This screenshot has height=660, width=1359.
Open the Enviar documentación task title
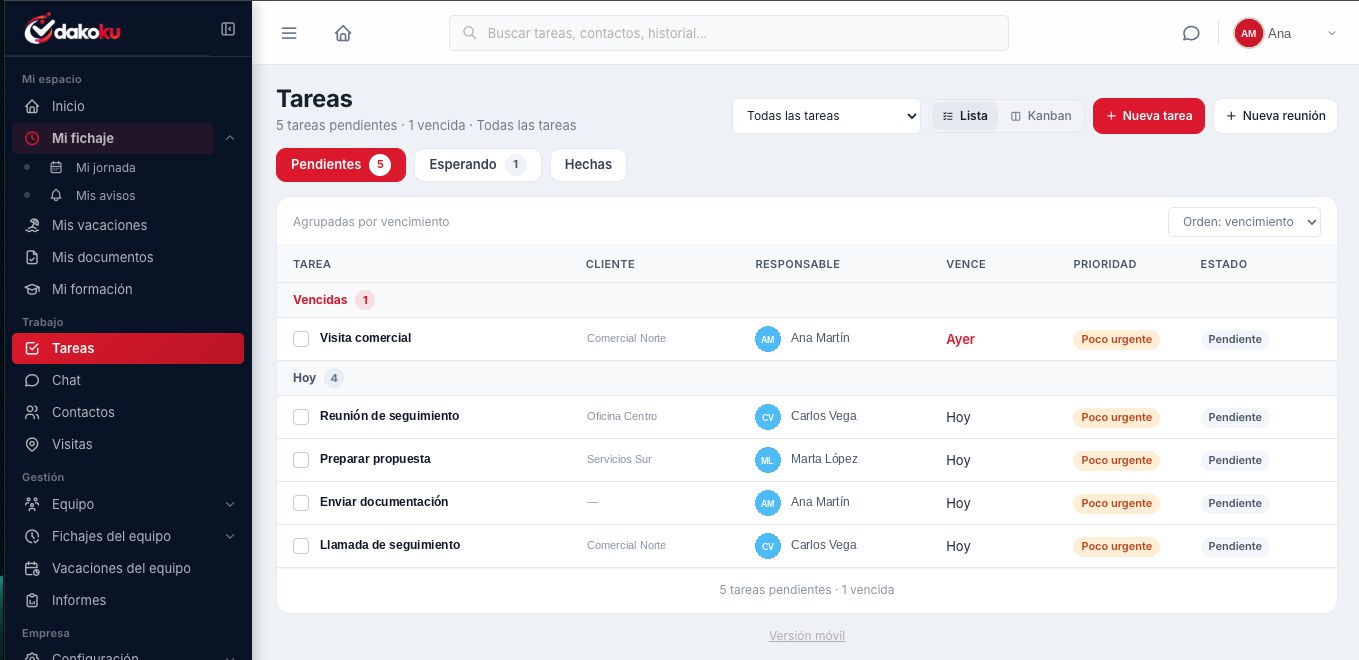(x=384, y=502)
